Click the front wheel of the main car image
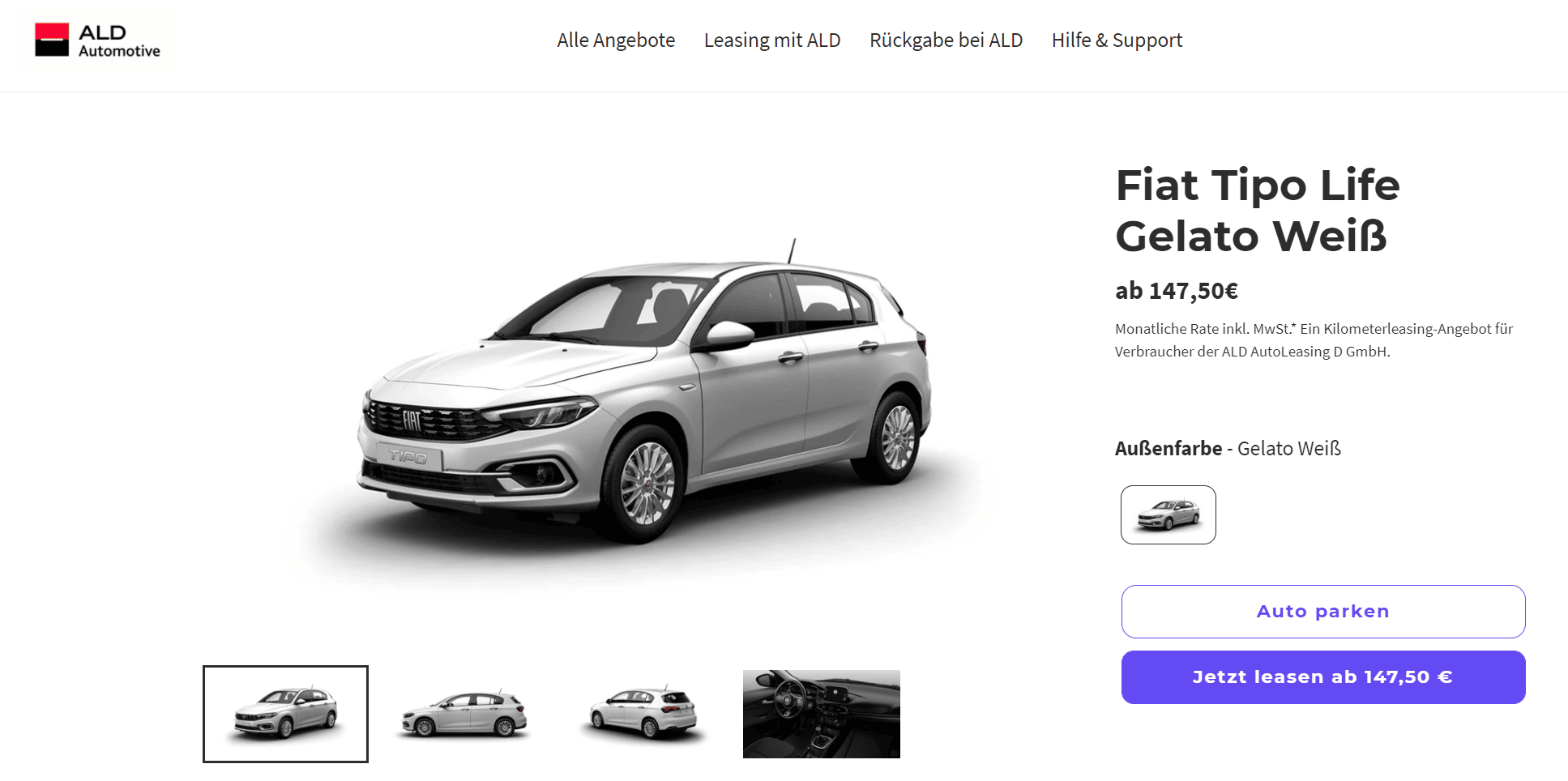 point(647,484)
